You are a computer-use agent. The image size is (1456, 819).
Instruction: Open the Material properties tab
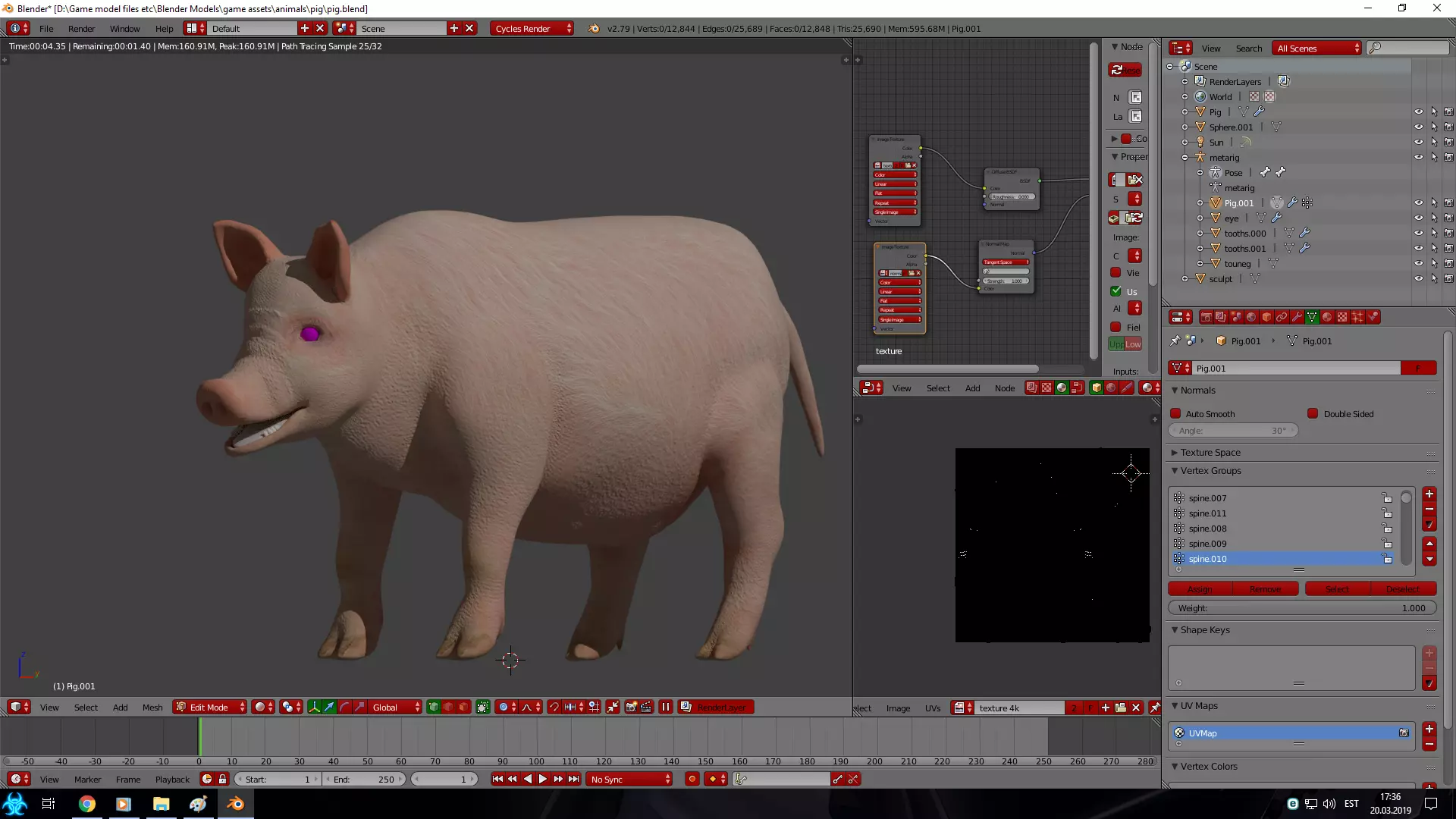pyautogui.click(x=1327, y=317)
